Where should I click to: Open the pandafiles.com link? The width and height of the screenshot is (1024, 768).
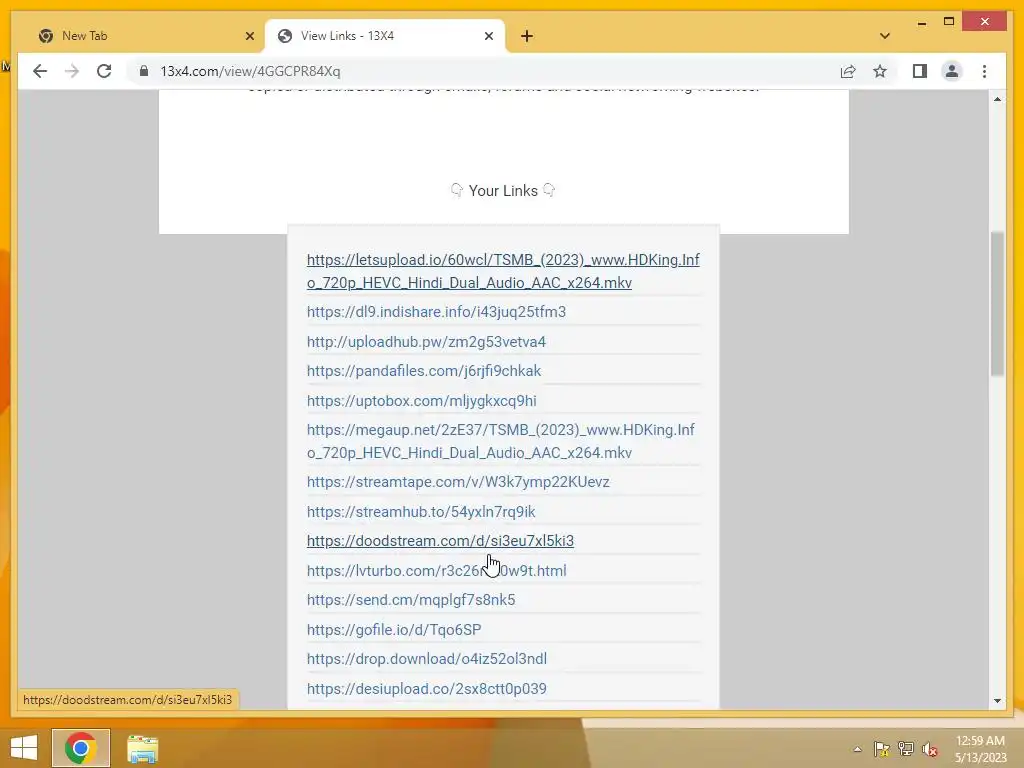424,371
